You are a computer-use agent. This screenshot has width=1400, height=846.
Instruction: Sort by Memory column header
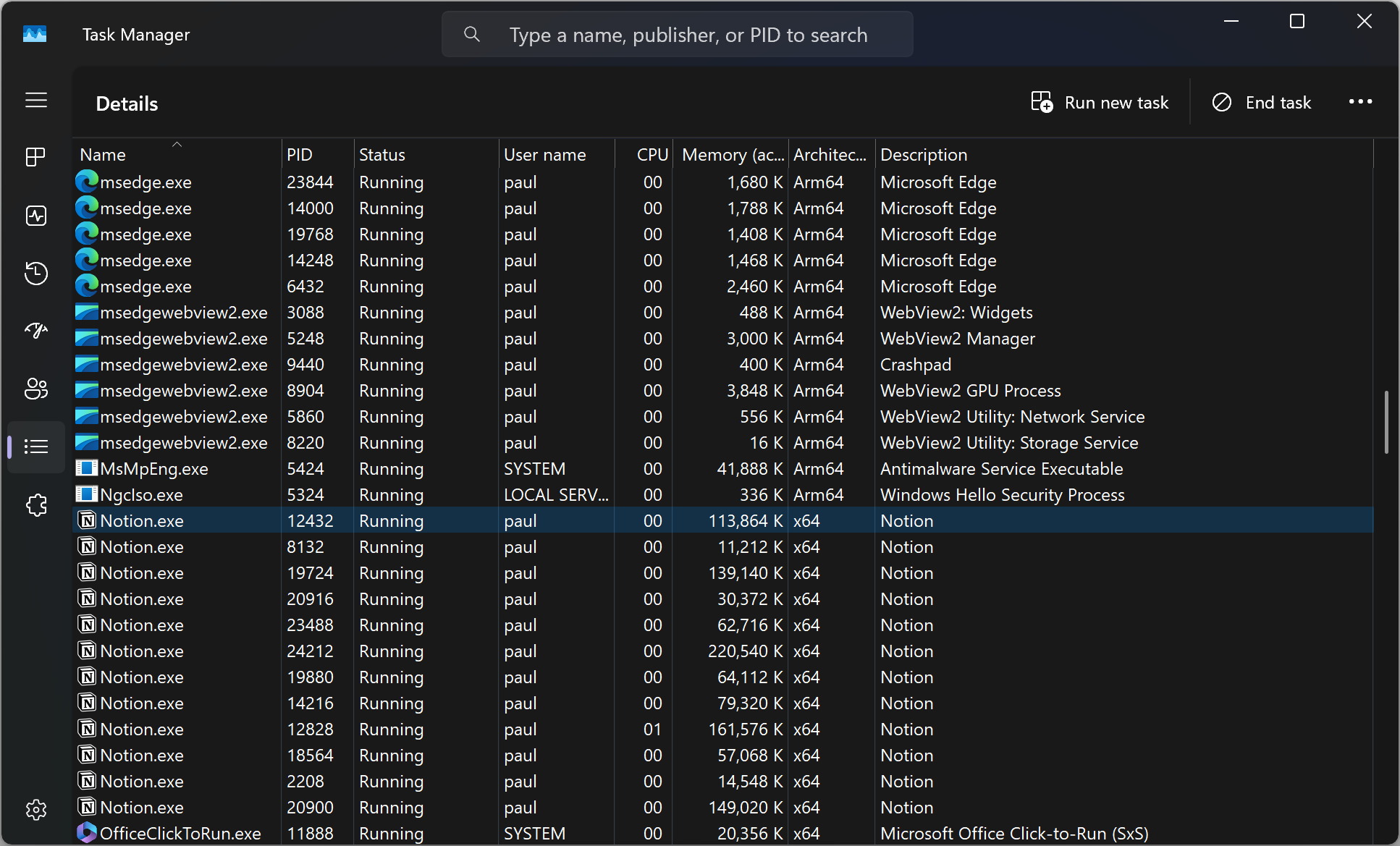[x=731, y=155]
